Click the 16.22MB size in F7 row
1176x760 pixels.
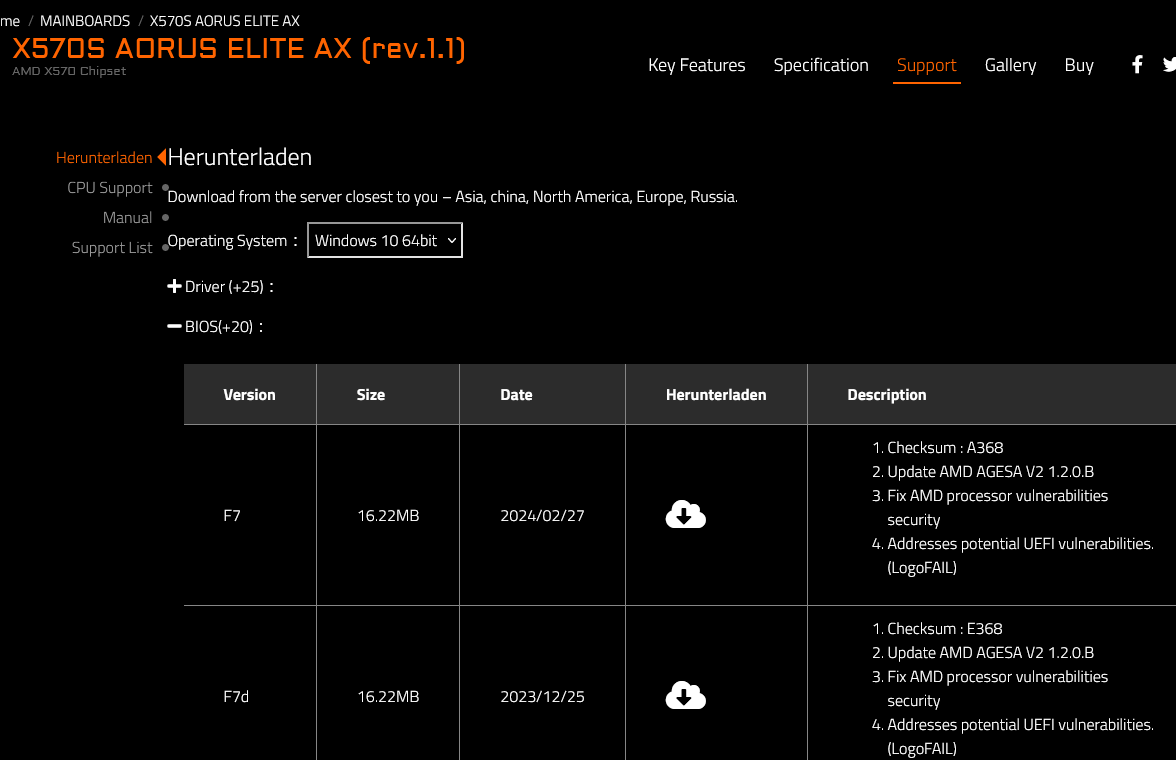[x=388, y=515]
